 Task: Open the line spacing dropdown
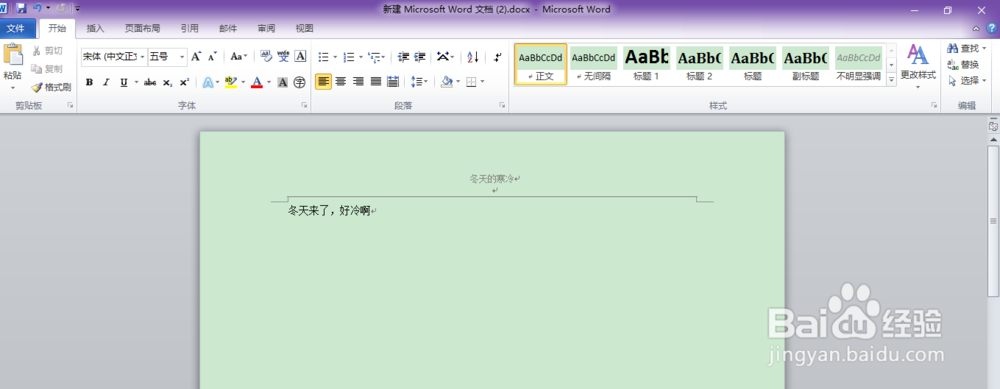click(x=418, y=82)
